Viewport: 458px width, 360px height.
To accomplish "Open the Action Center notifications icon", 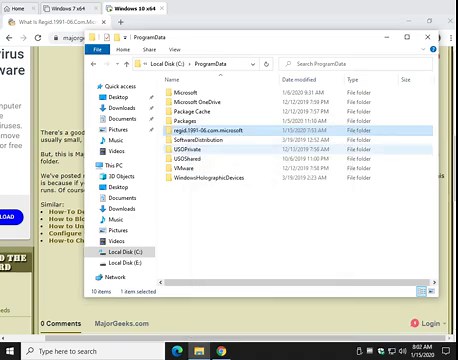I will coord(446,351).
